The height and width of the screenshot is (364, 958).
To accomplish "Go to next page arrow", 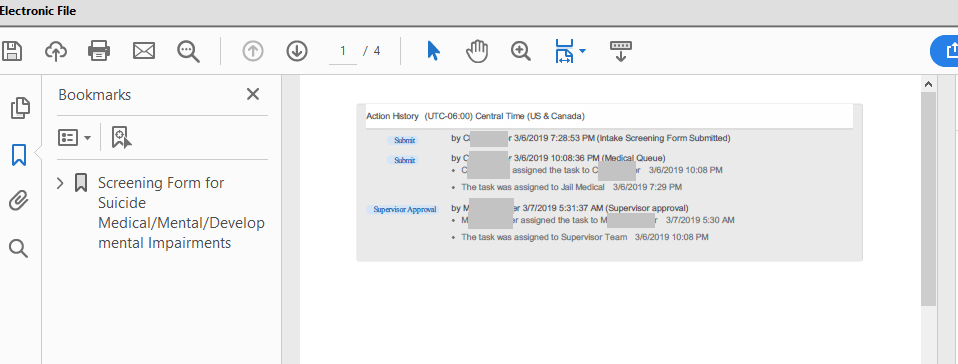I will [297, 51].
